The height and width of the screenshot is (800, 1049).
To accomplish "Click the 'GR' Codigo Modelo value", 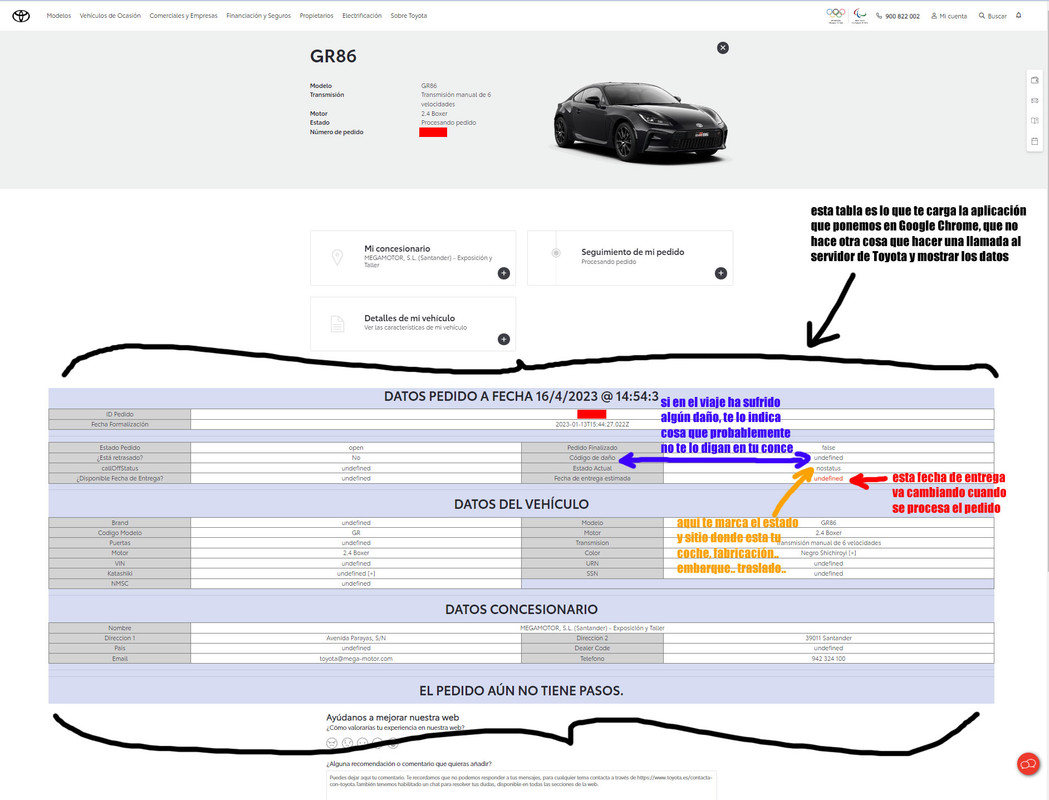I will pos(356,533).
